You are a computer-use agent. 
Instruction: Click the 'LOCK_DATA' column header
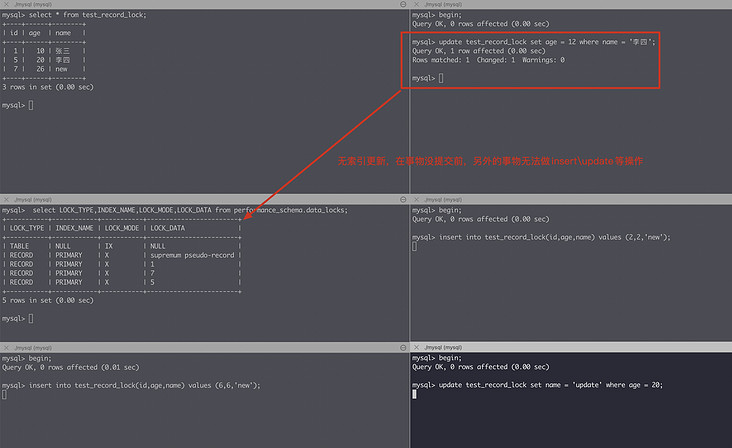tap(168, 228)
